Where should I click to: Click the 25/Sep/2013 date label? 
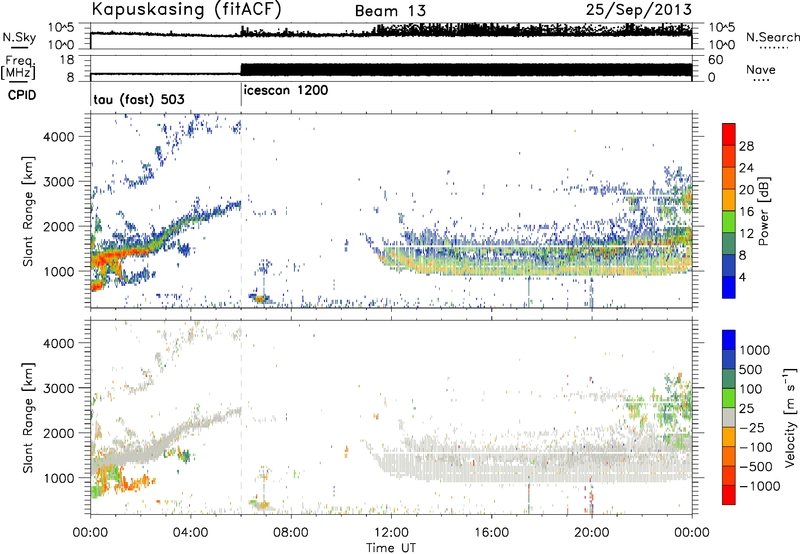tap(639, 9)
